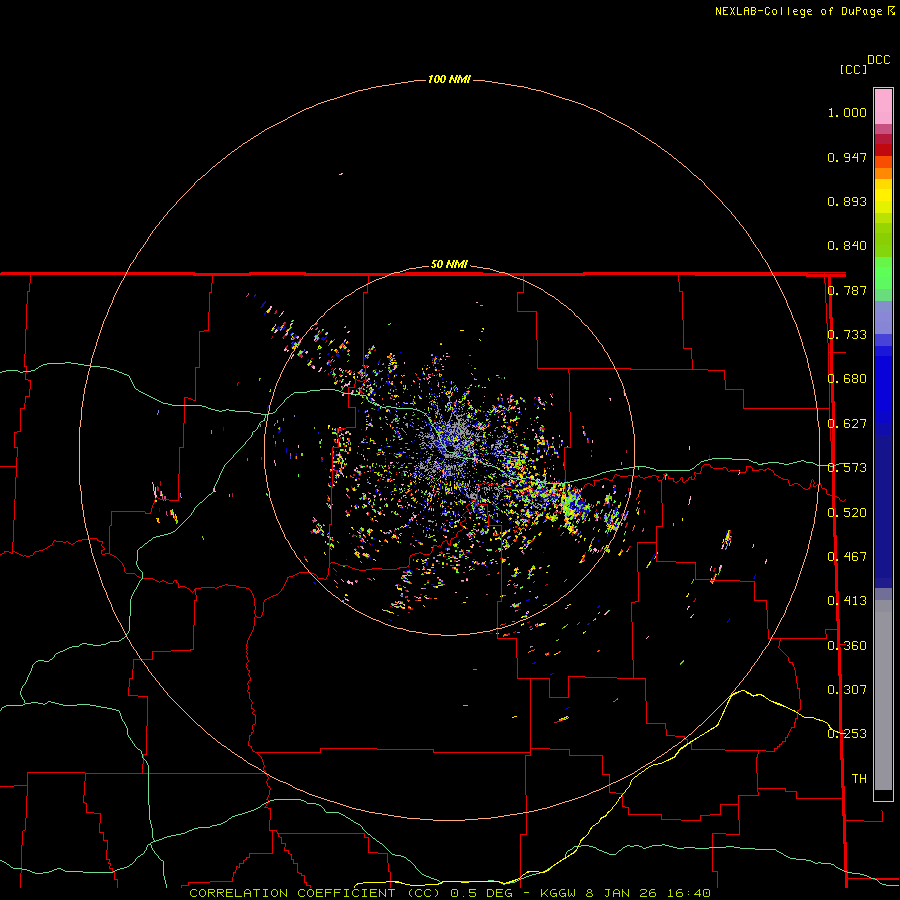The width and height of the screenshot is (900, 900).
Task: Click the bright green segment of the color bar
Action: 883,273
